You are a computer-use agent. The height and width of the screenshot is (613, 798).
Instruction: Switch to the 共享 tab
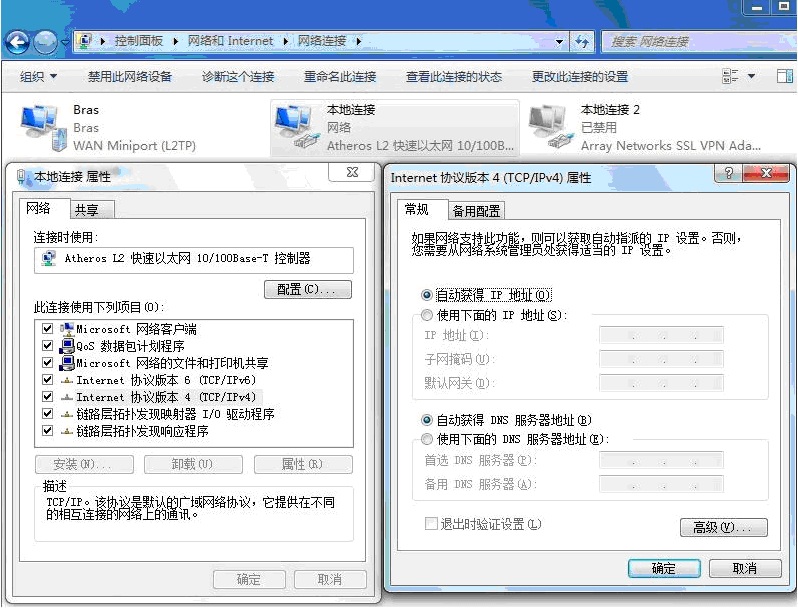click(87, 209)
